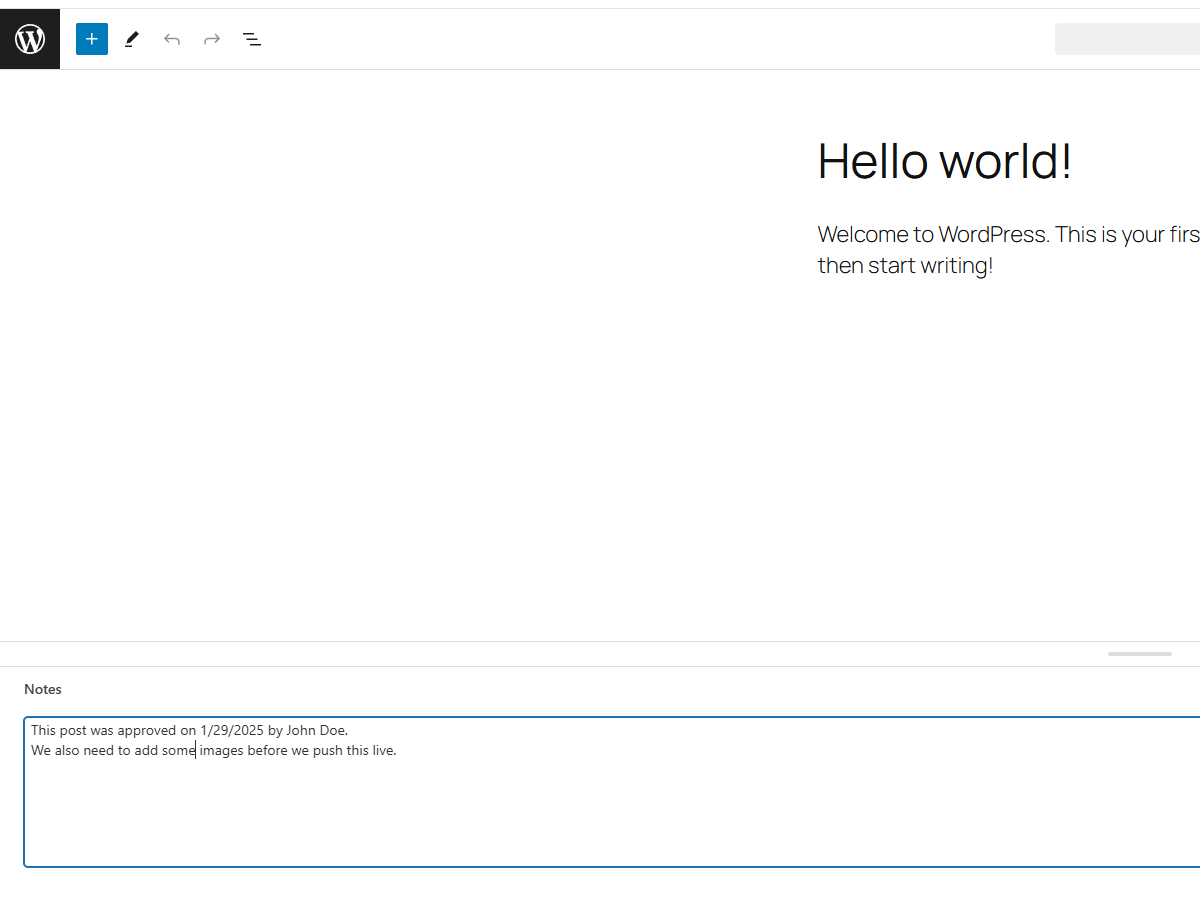
Task: Click the gray placeholder button in top bar
Action: pyautogui.click(x=1127, y=39)
